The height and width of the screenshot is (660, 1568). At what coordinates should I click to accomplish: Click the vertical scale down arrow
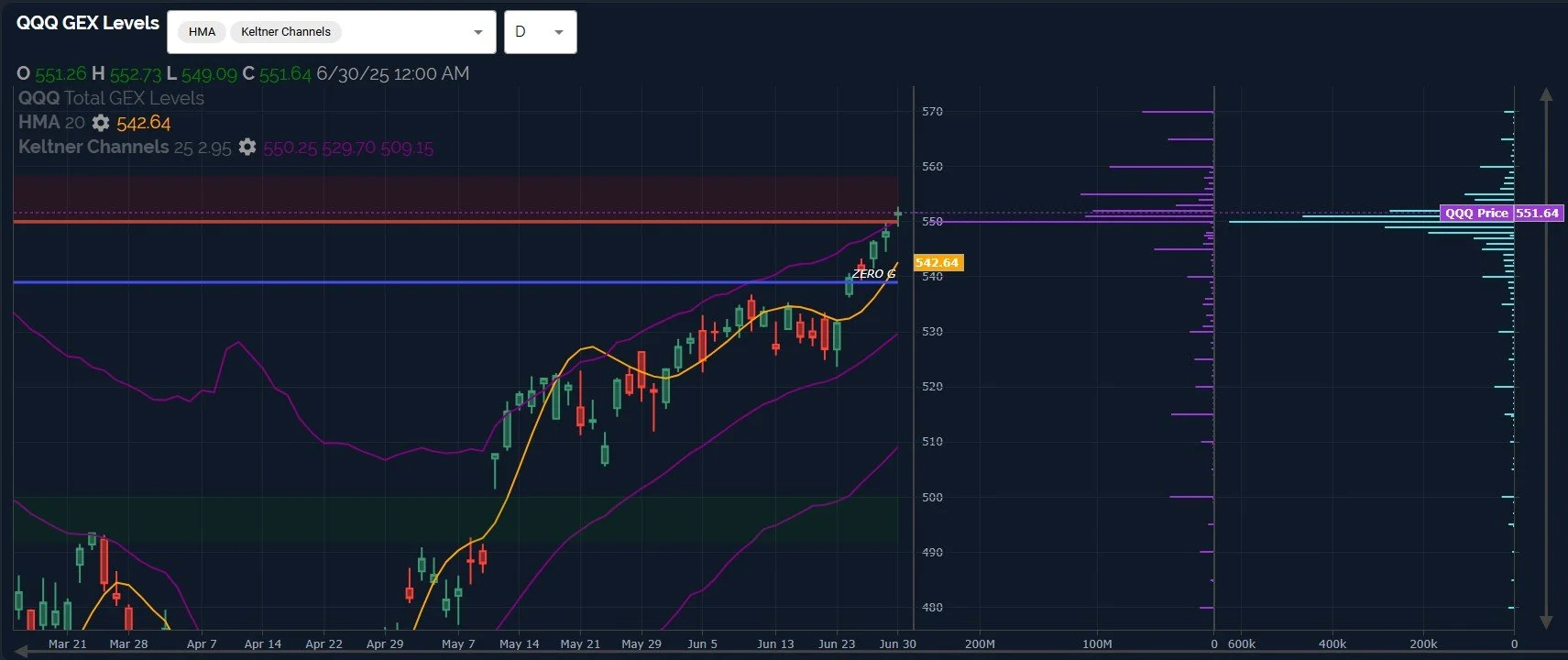[1546, 621]
